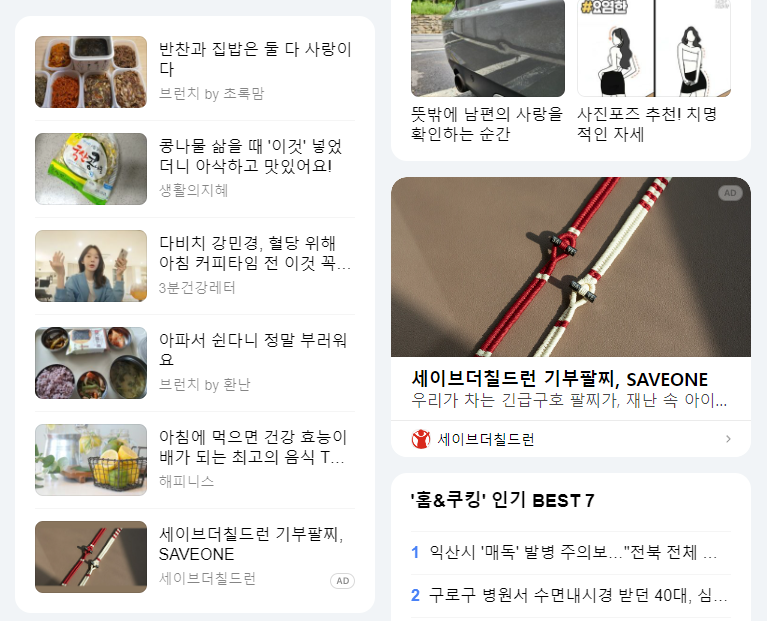Click the AD badge on bracelet banner
Viewport: 767px width, 621px height.
click(x=730, y=193)
